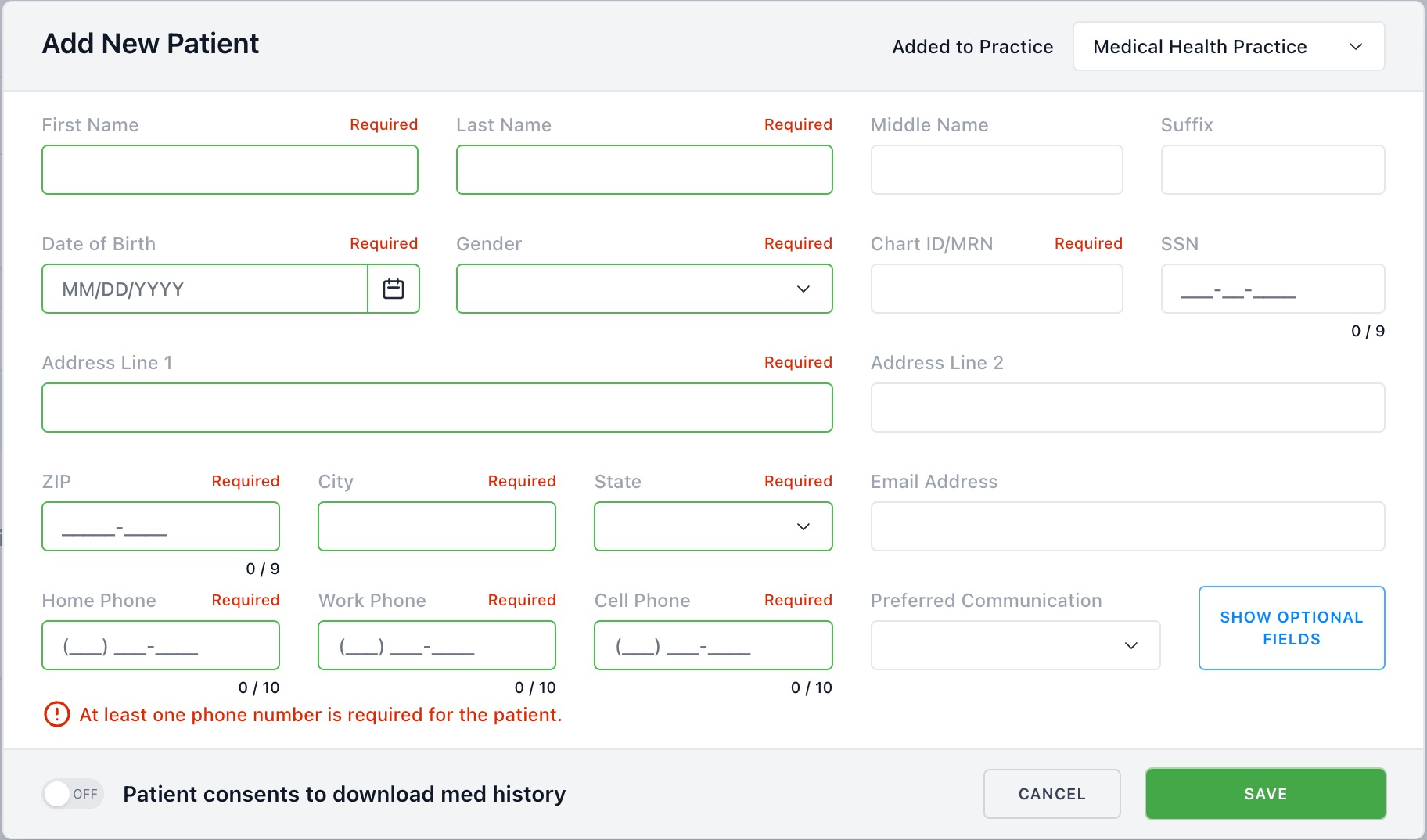The height and width of the screenshot is (840, 1427).
Task: Click the Chart ID/MRN field
Action: (x=997, y=289)
